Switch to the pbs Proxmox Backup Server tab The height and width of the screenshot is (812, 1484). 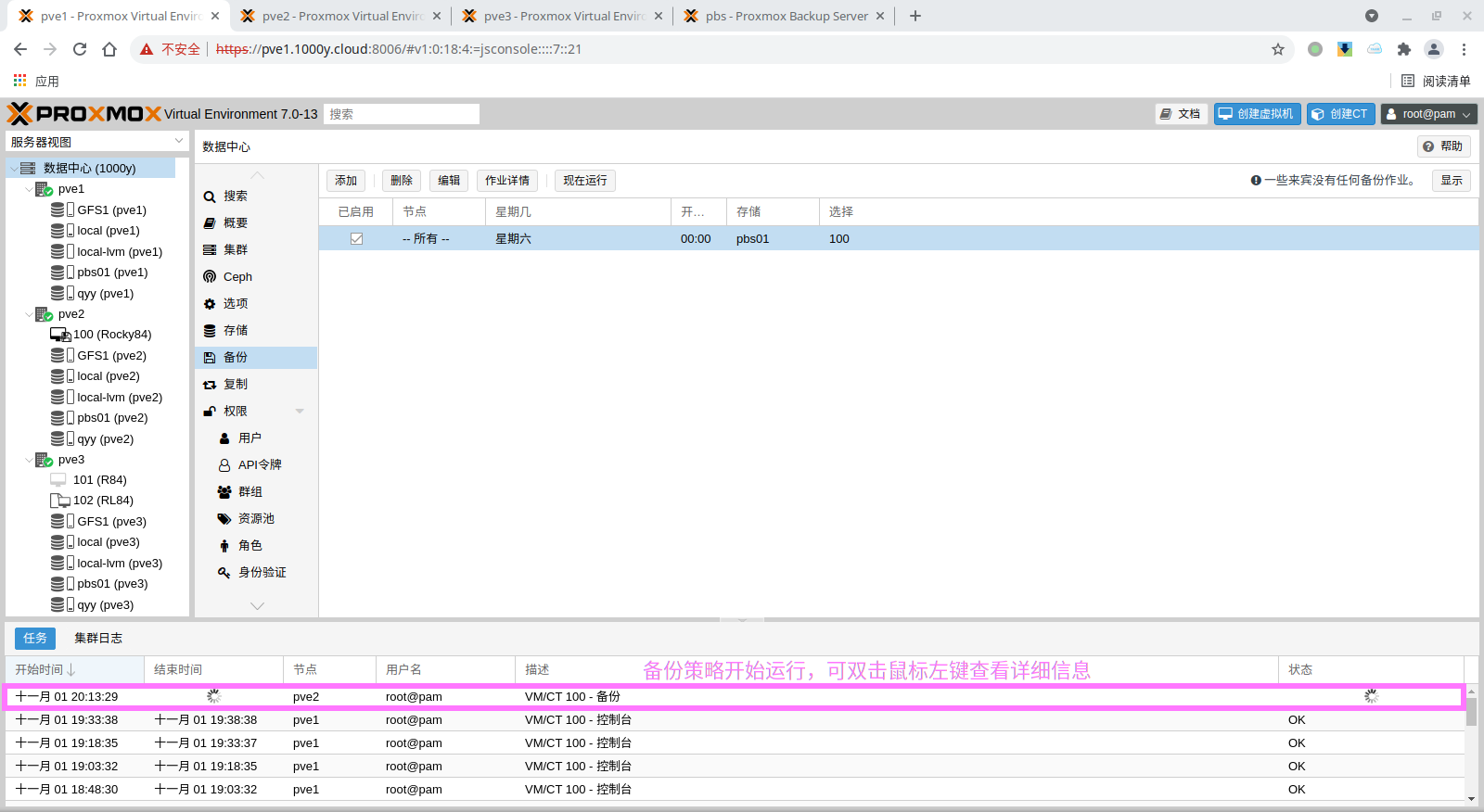click(x=785, y=16)
